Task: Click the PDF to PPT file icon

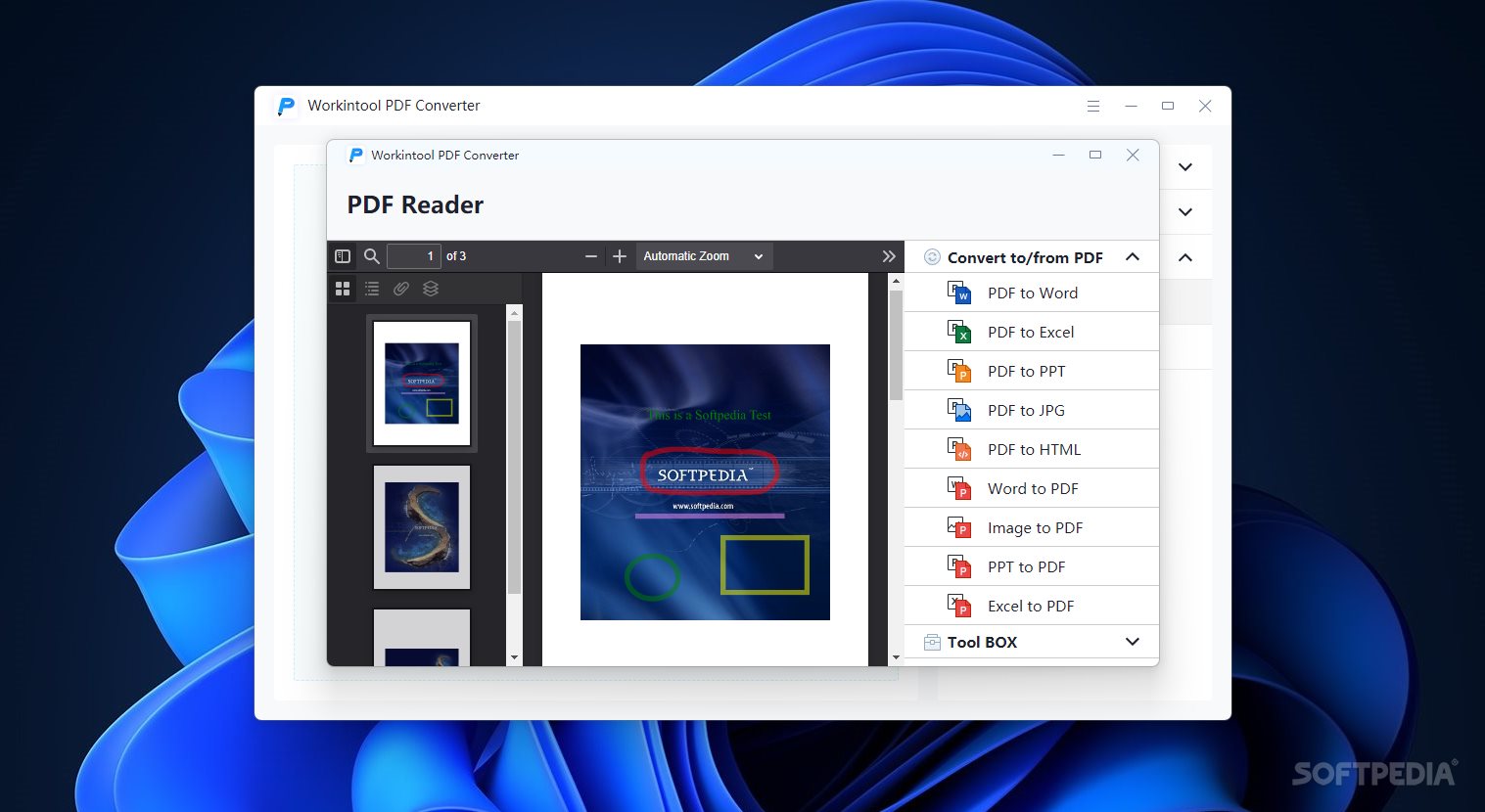Action: point(959,371)
